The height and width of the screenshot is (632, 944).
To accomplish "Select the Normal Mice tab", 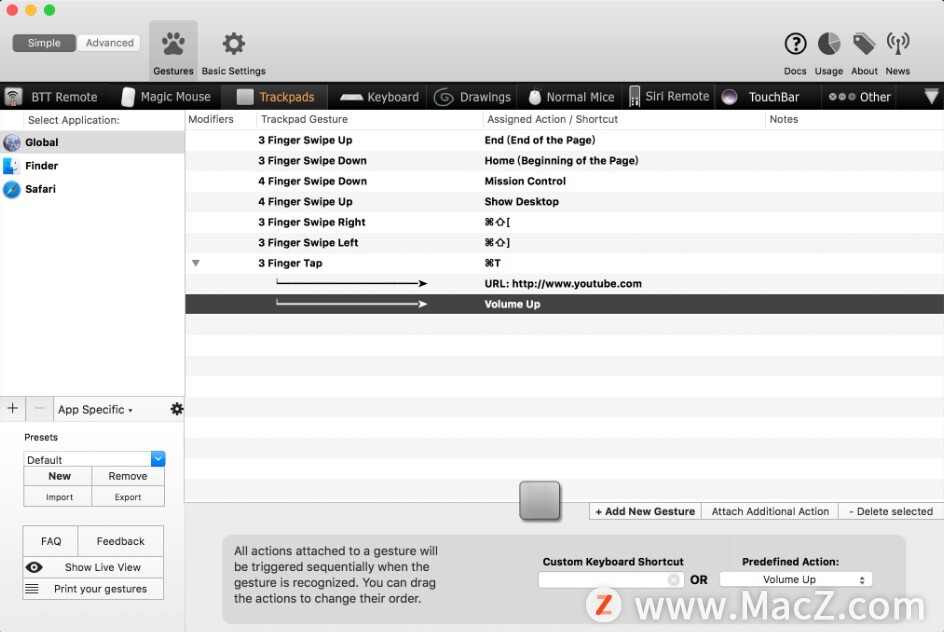I will 571,97.
